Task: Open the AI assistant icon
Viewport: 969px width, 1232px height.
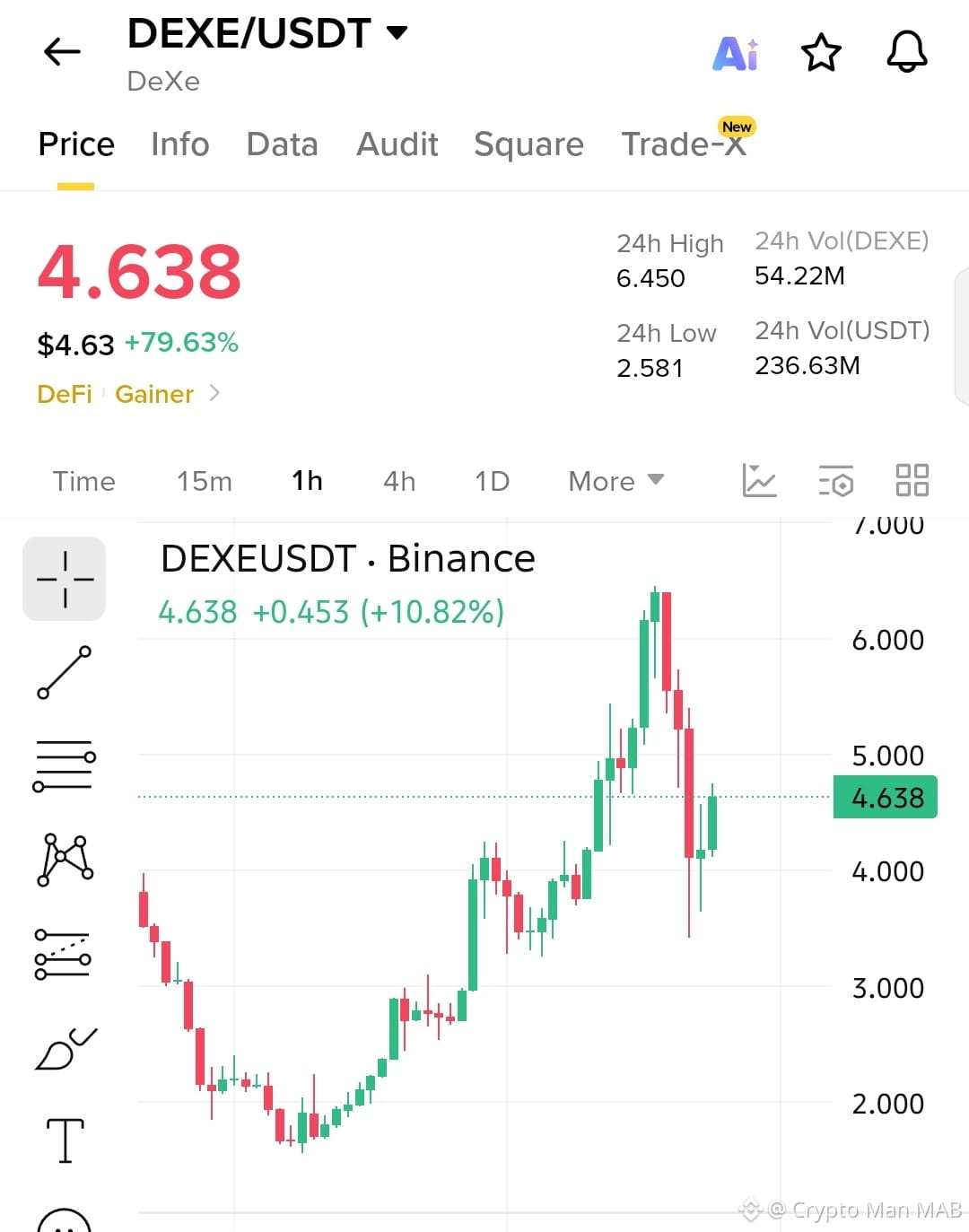Action: pyautogui.click(x=736, y=54)
